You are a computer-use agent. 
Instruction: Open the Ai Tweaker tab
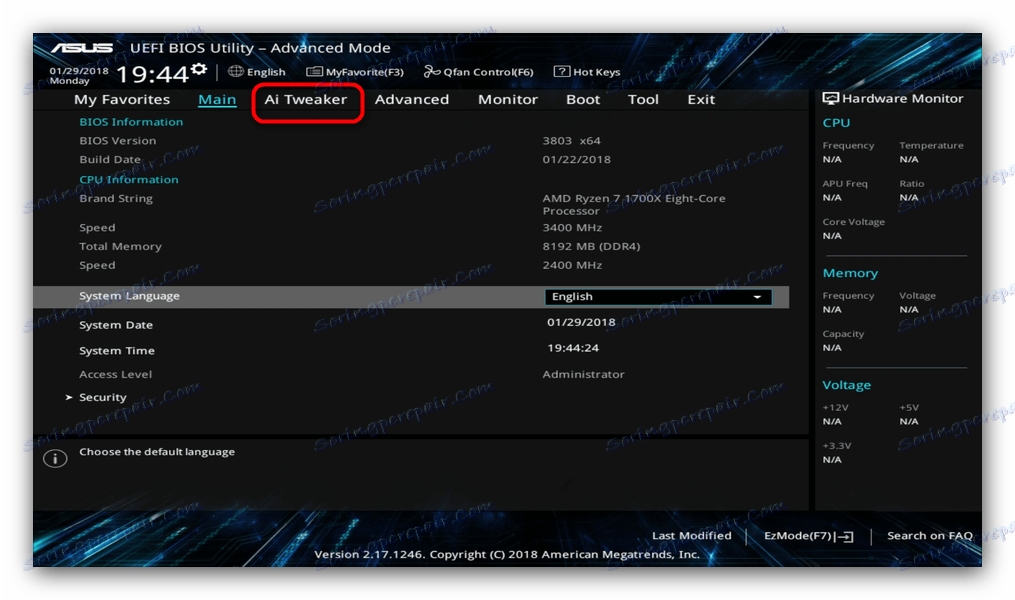pyautogui.click(x=306, y=100)
